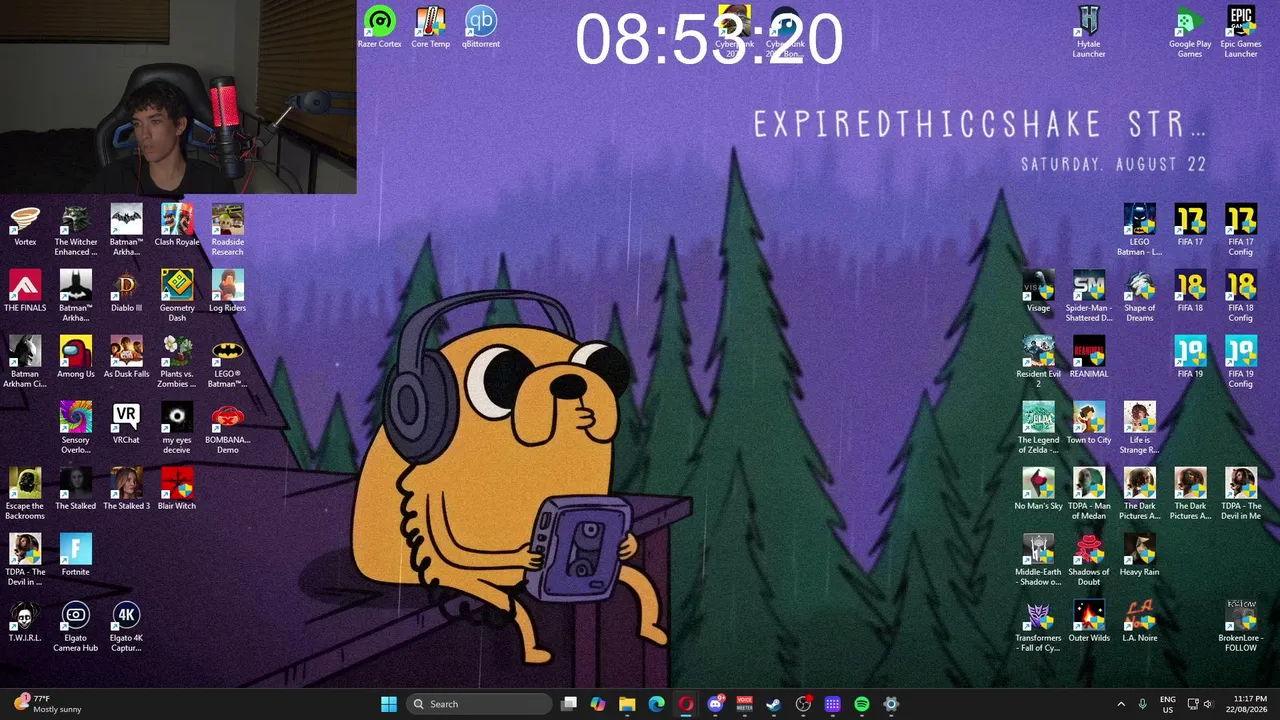The height and width of the screenshot is (720, 1280).
Task: Launch the VRChat desktop shortcut
Action: click(x=127, y=423)
